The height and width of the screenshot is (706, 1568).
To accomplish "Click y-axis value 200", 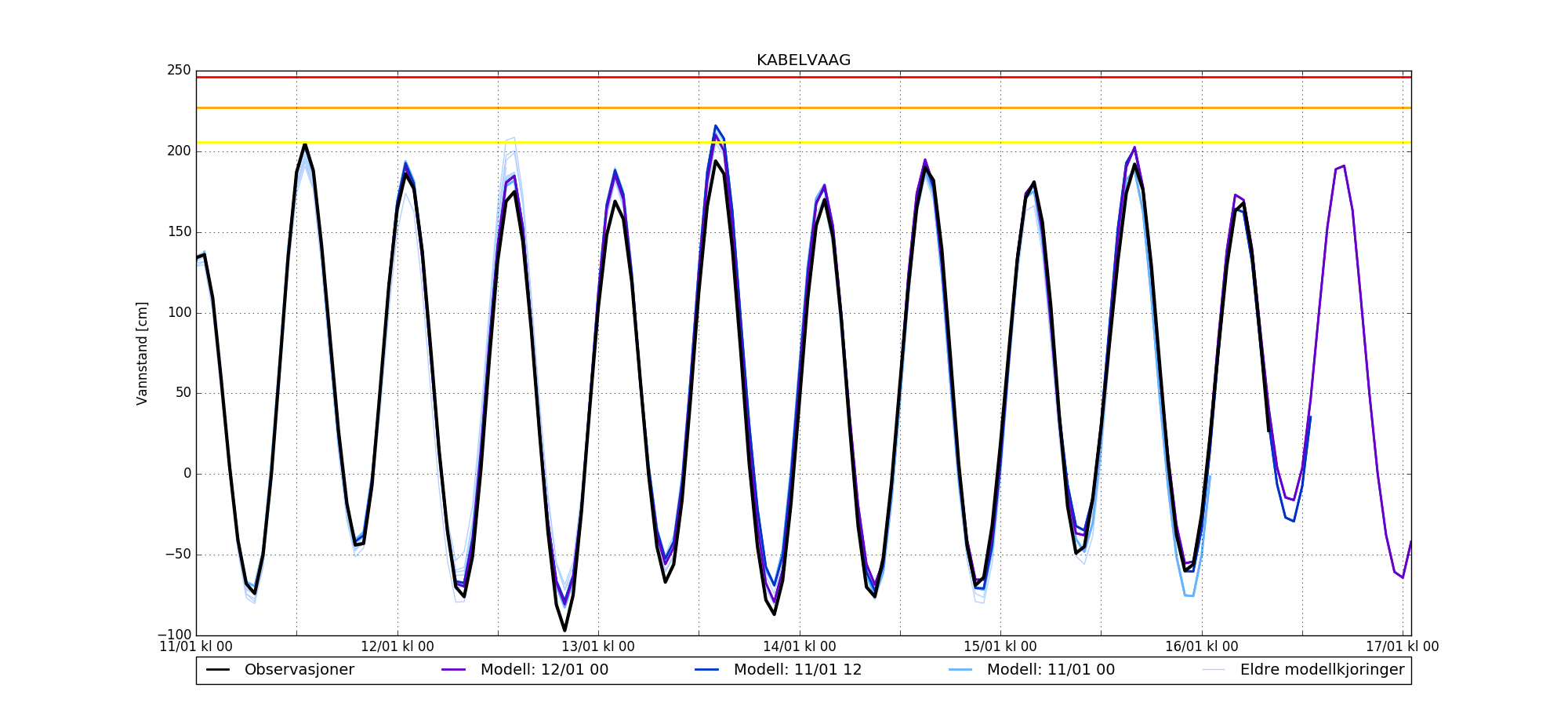I will 179,151.
